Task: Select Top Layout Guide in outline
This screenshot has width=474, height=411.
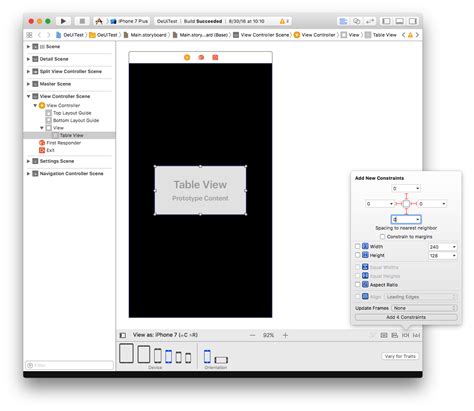Action: tap(72, 113)
